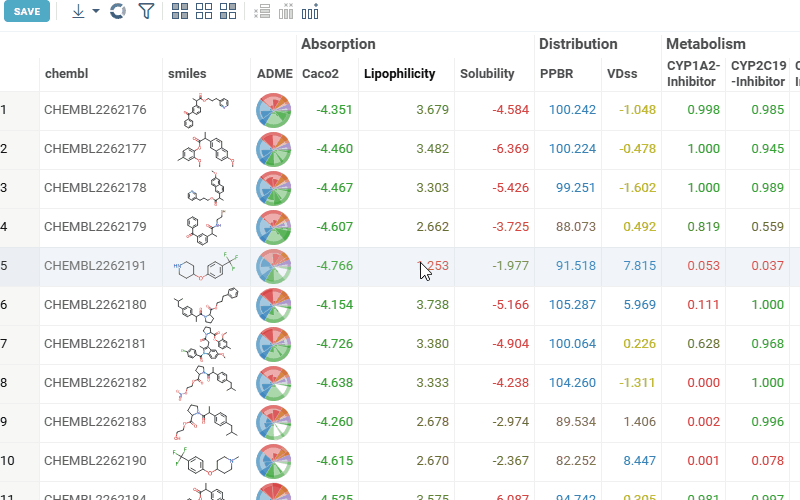Click the SAVE button
The height and width of the screenshot is (500, 800).
coord(27,12)
